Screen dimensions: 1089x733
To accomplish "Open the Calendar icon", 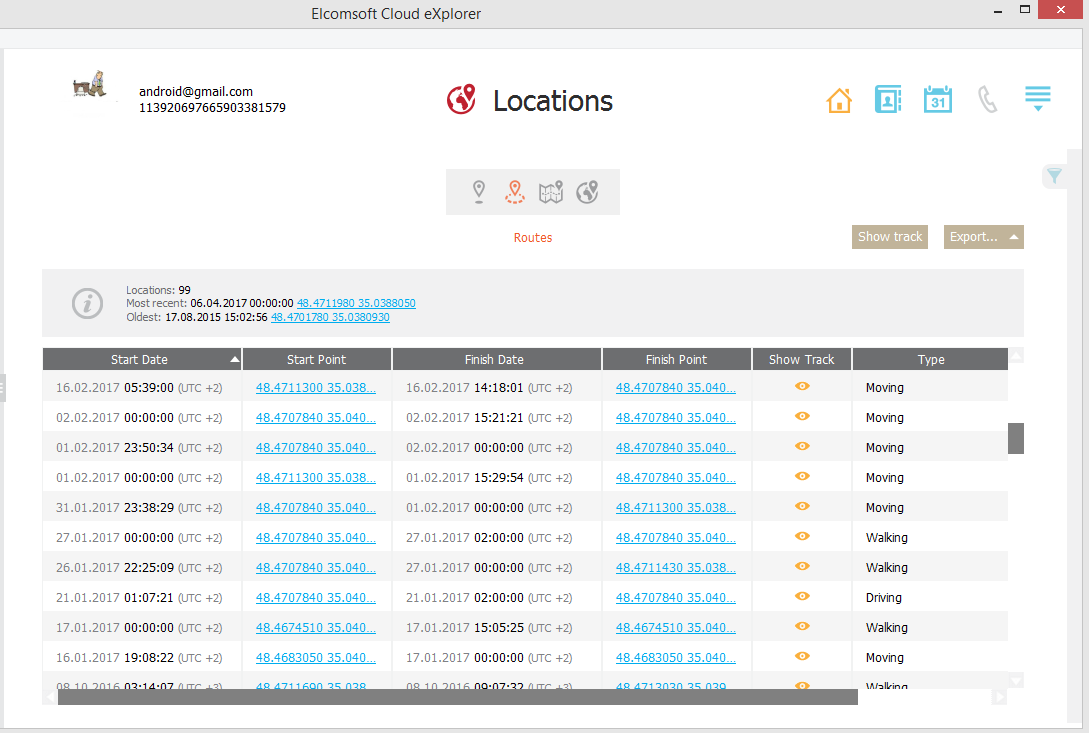I will coord(938,99).
